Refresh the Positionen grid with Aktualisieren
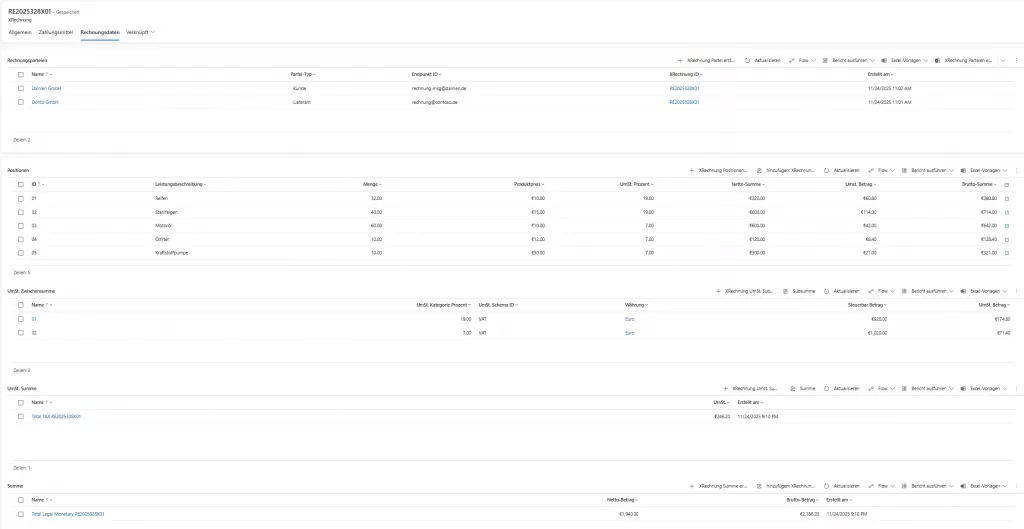1024x529 pixels. [842, 170]
